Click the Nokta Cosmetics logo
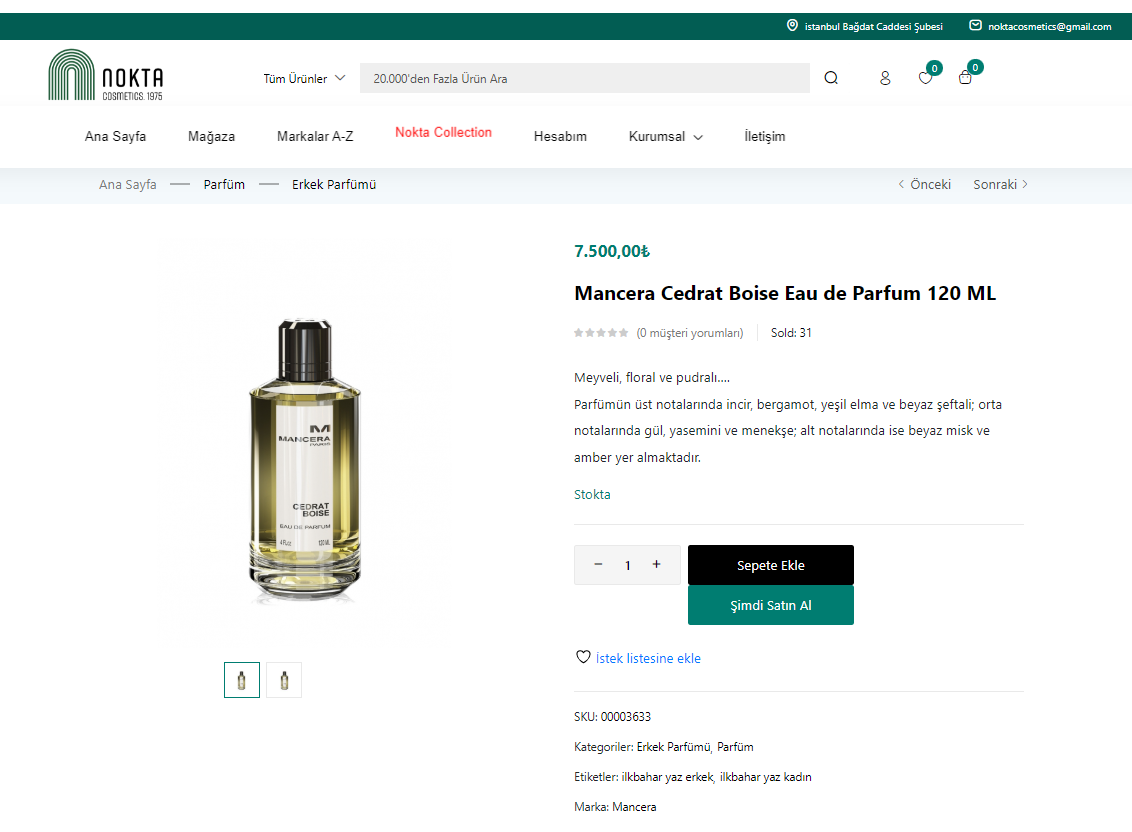The width and height of the screenshot is (1132, 832). coord(106,75)
